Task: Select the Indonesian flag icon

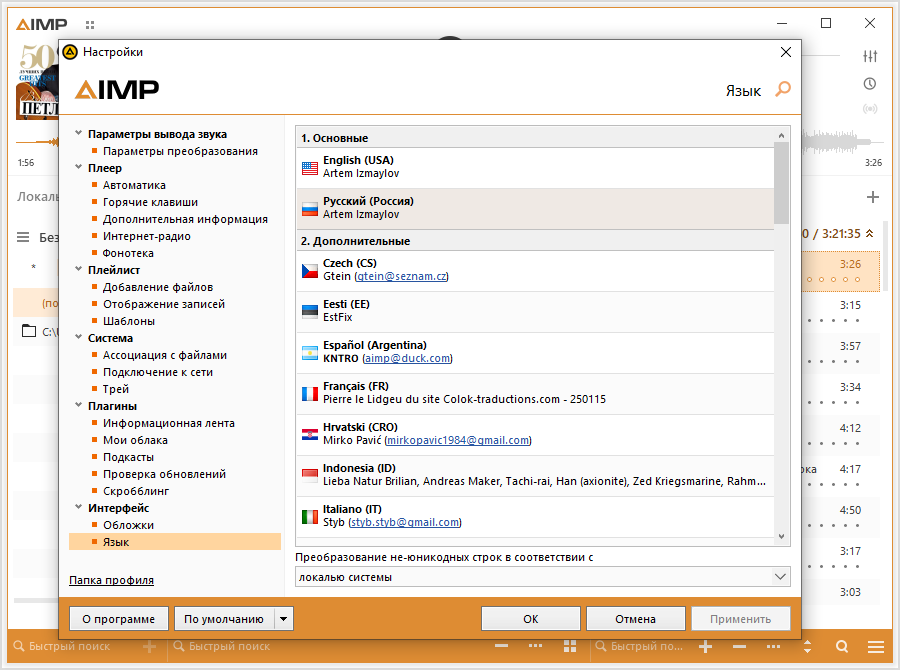Action: click(310, 475)
